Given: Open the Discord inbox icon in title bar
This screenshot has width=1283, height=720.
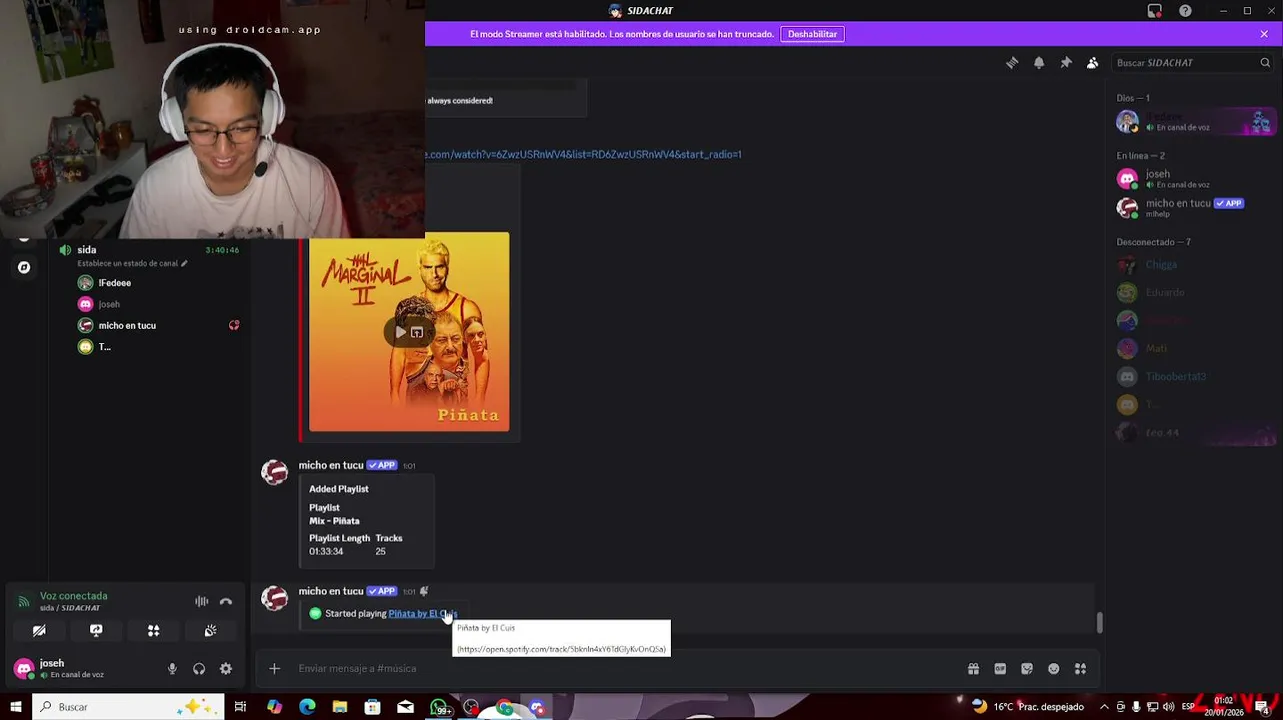Looking at the screenshot, I should point(1155,11).
